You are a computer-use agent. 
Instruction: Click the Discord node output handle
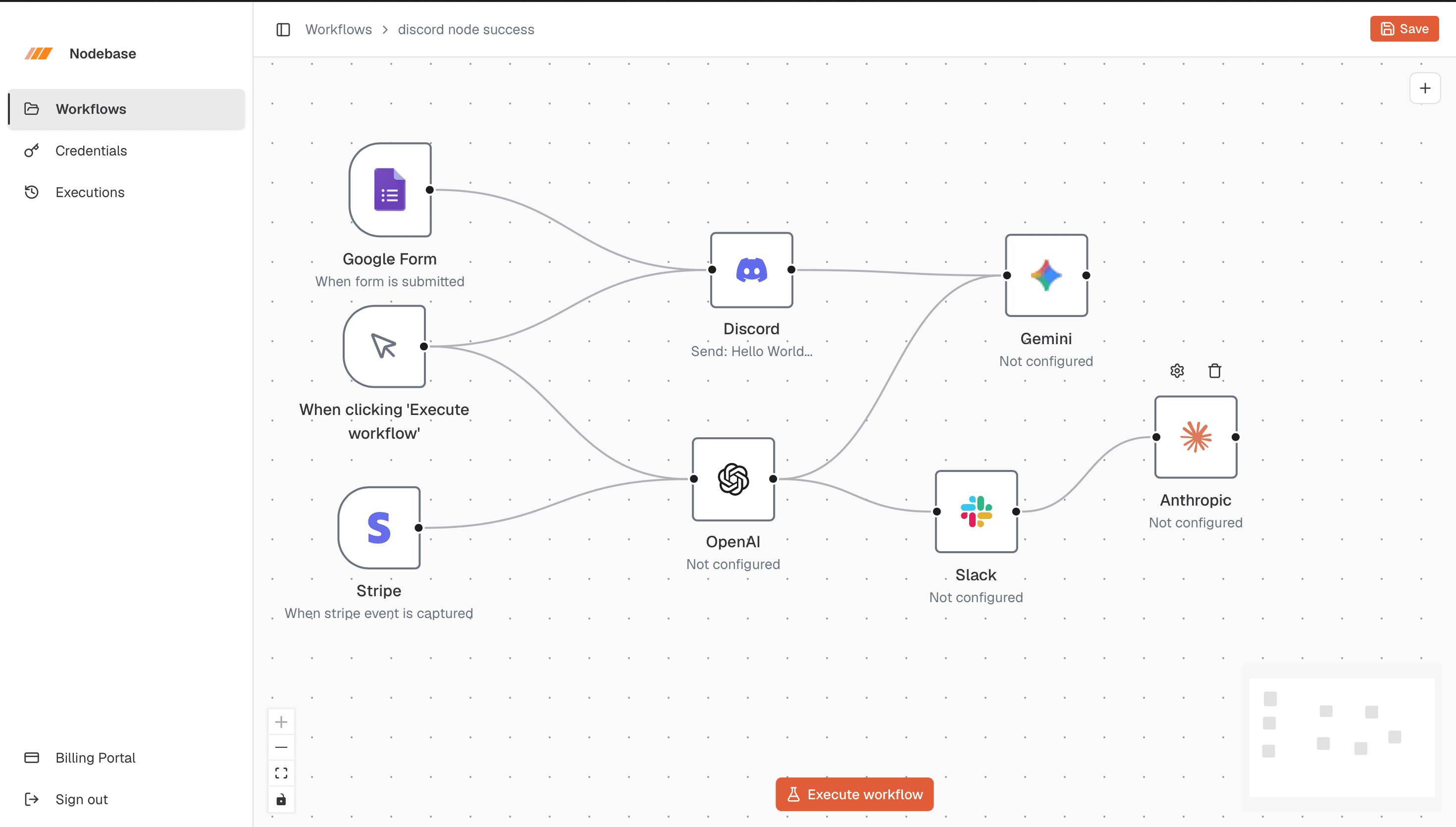(791, 270)
